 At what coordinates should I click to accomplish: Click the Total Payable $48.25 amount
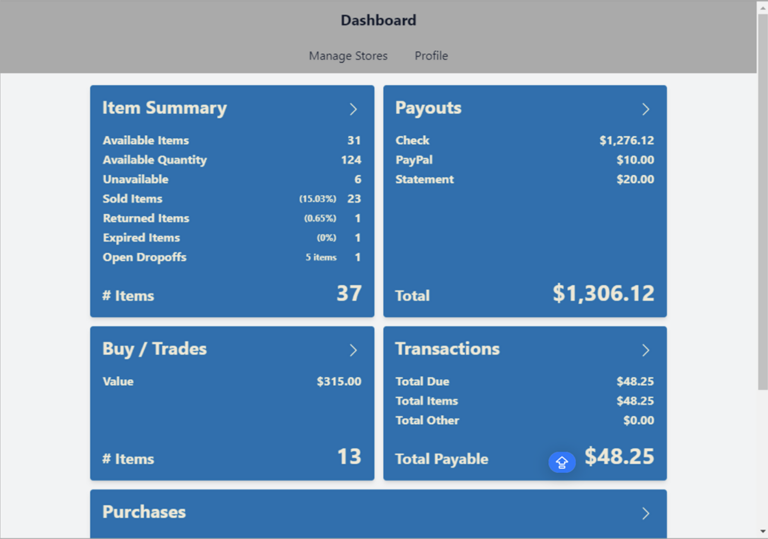click(x=619, y=457)
